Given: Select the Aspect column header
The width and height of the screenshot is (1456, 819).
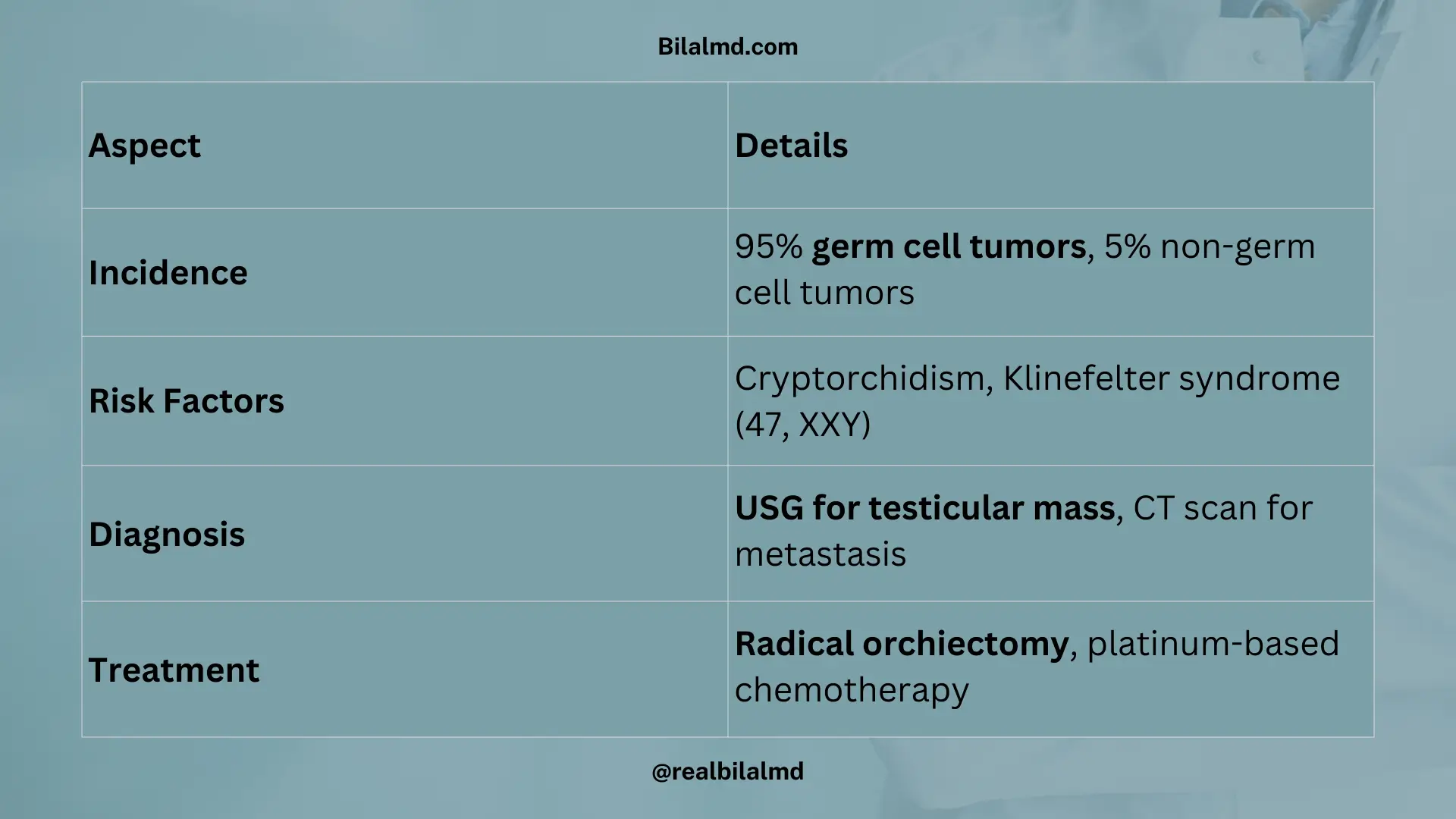Looking at the screenshot, I should 144,146.
